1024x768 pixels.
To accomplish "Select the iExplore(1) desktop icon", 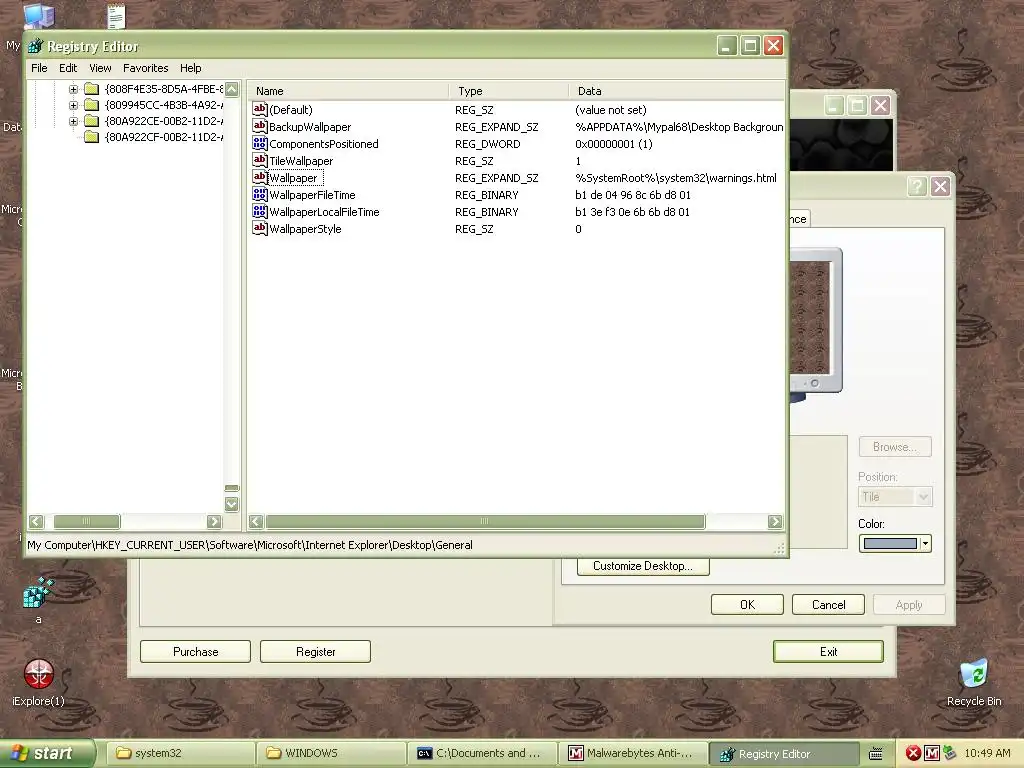I will [39, 674].
